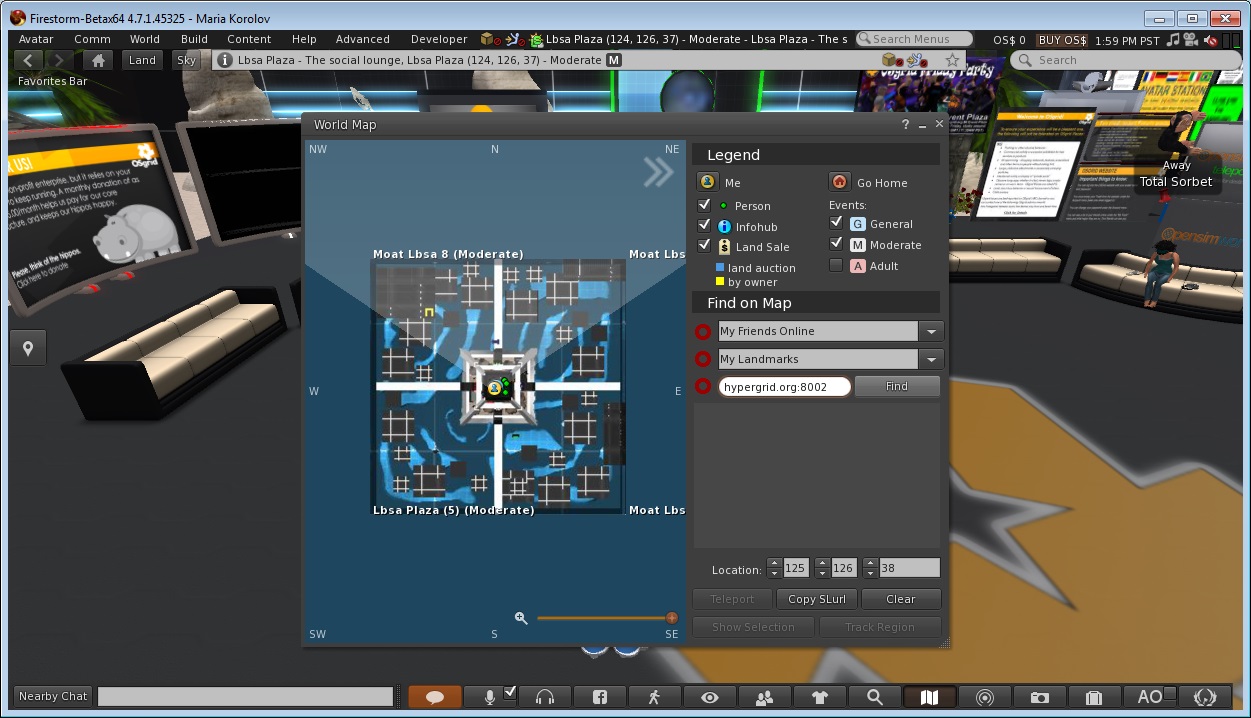Click the laurel wreath icon in bottom toolbar

click(x=1205, y=697)
